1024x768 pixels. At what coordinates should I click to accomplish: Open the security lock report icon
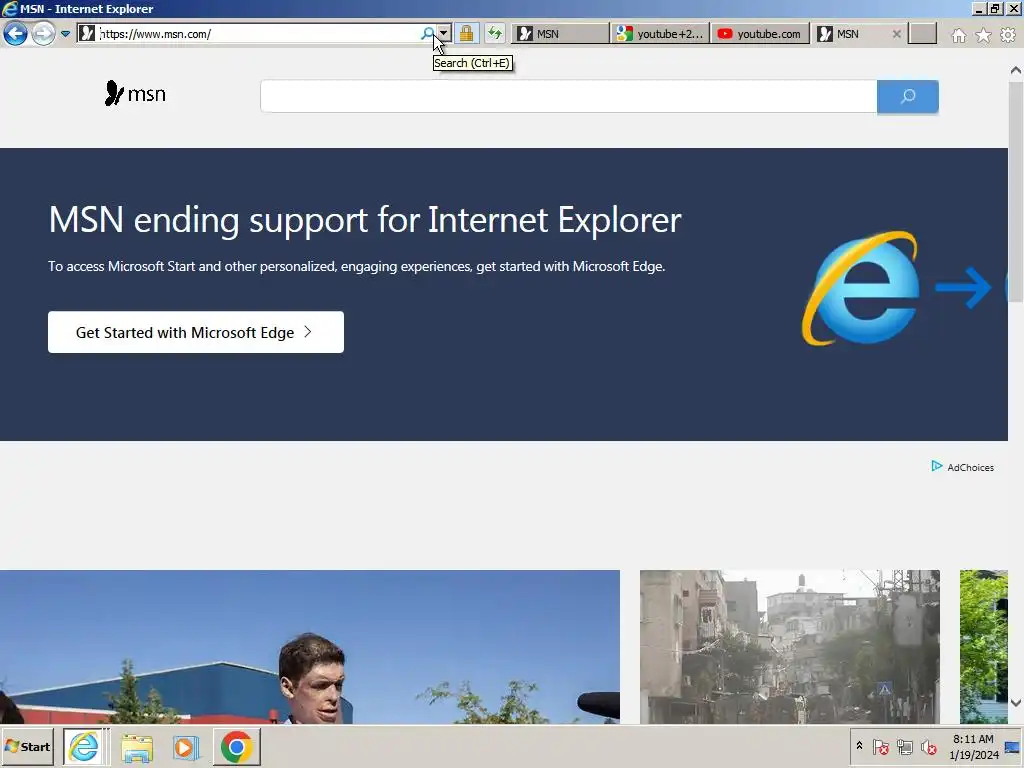tap(466, 33)
